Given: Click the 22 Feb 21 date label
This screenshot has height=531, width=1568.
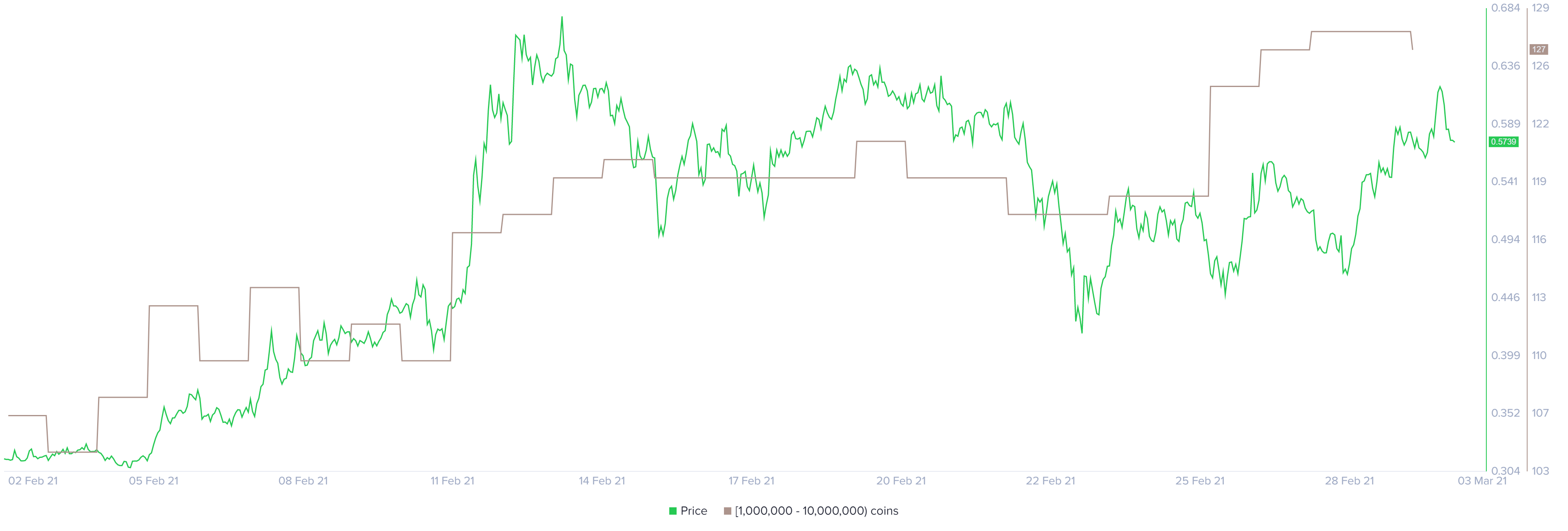Looking at the screenshot, I should pos(1051,480).
